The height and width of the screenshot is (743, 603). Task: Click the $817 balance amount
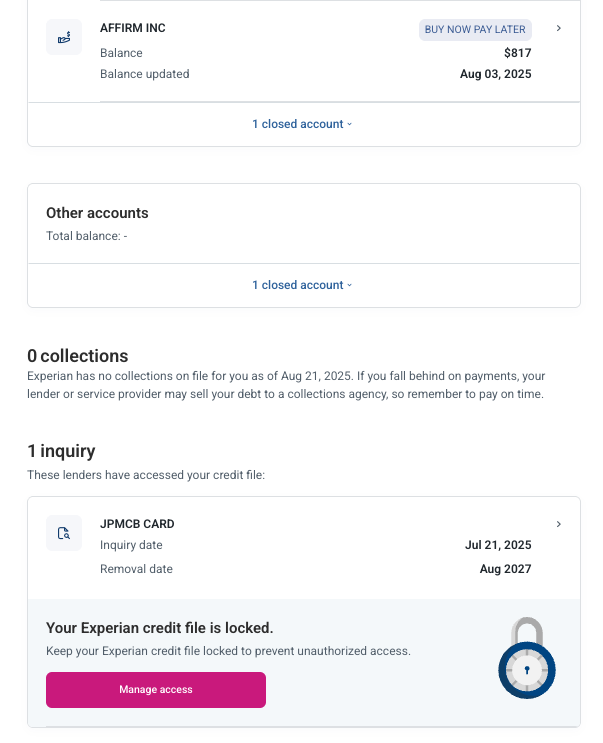click(518, 53)
